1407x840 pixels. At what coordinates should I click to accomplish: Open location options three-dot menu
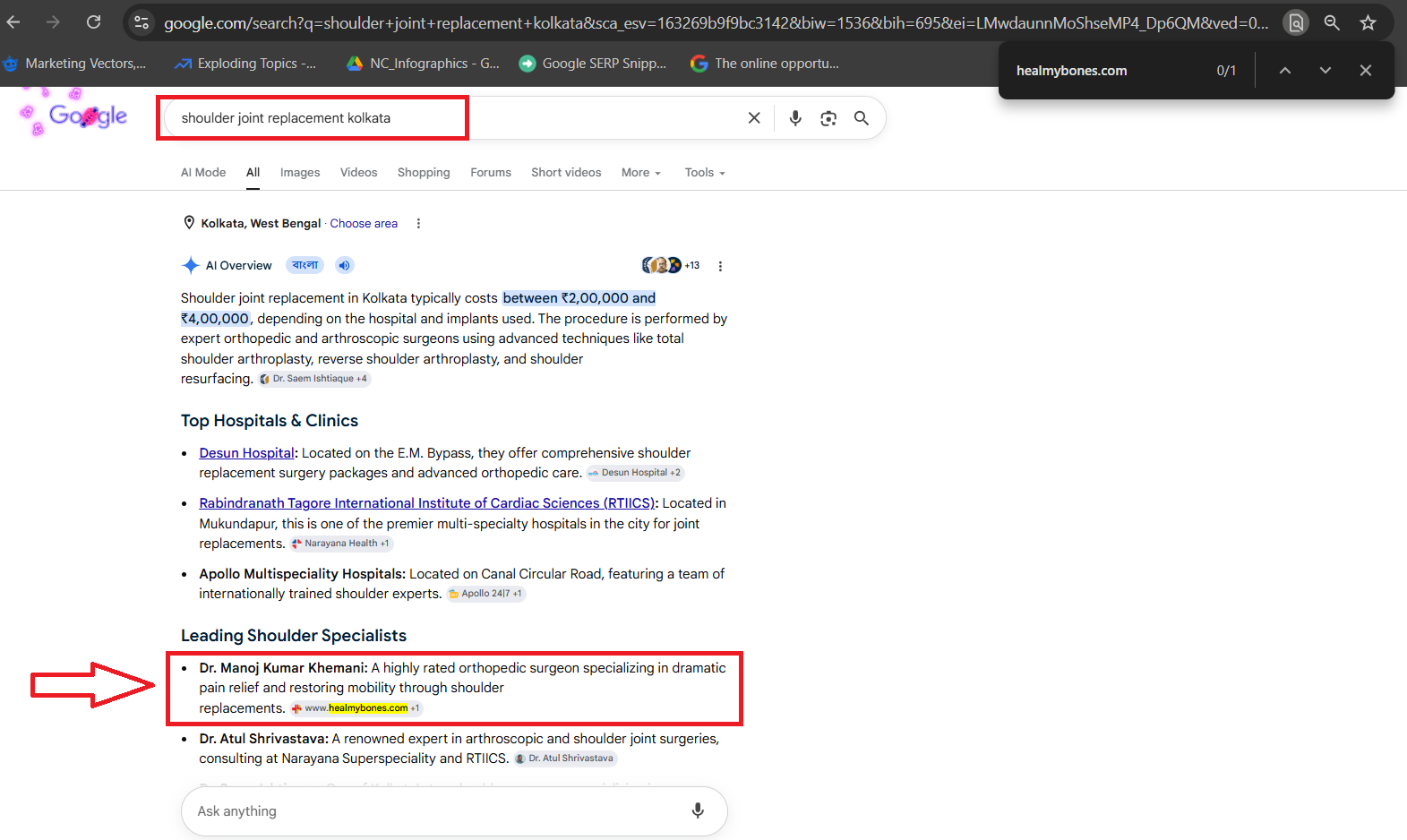coord(418,224)
